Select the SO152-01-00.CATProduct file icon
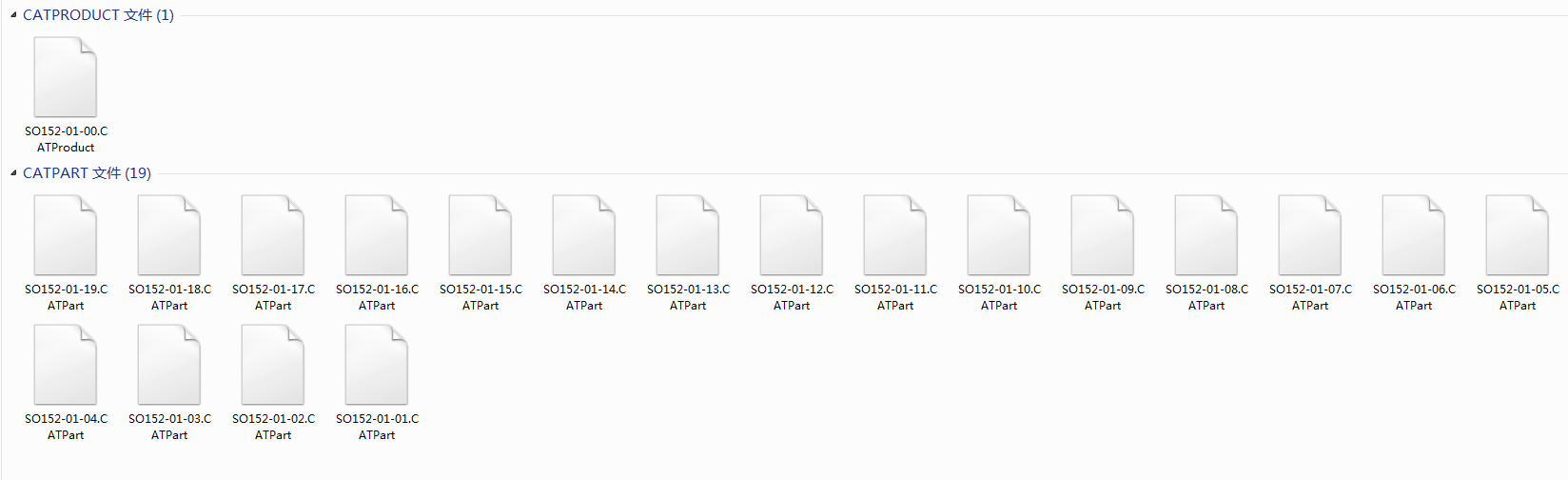Screen dimensions: 1568x480 [66, 77]
